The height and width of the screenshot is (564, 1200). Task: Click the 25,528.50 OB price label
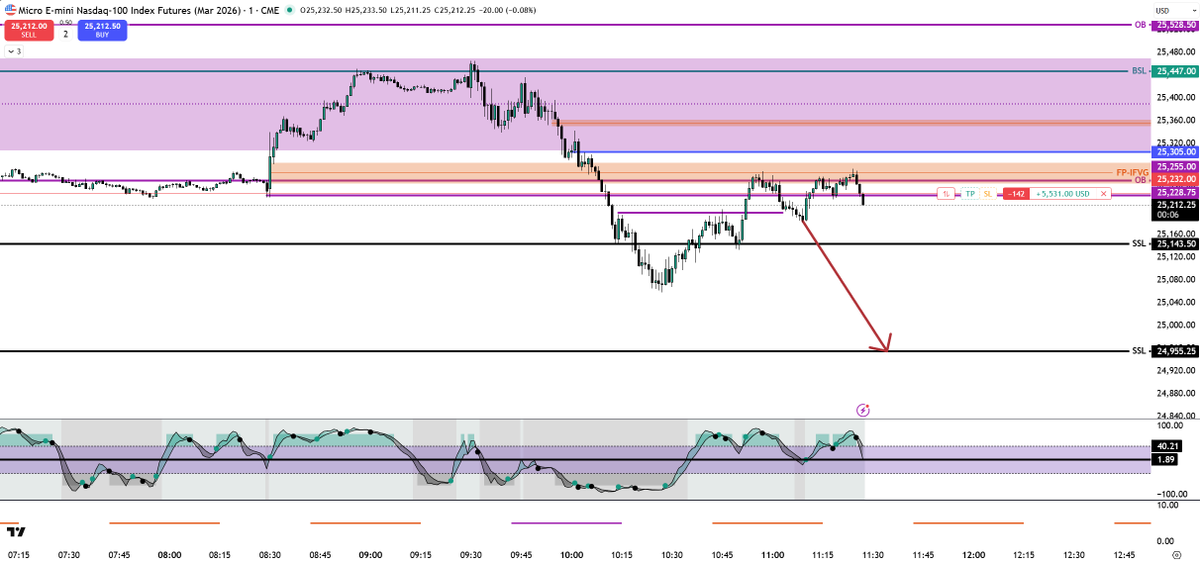[1174, 24]
